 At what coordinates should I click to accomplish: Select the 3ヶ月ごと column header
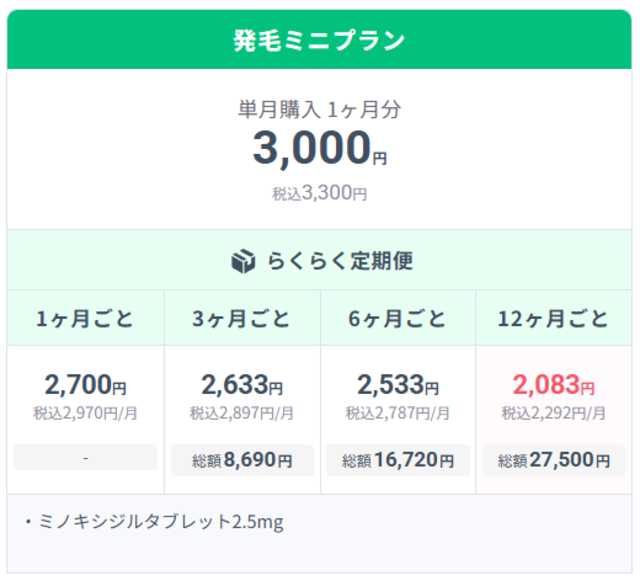pos(242,319)
